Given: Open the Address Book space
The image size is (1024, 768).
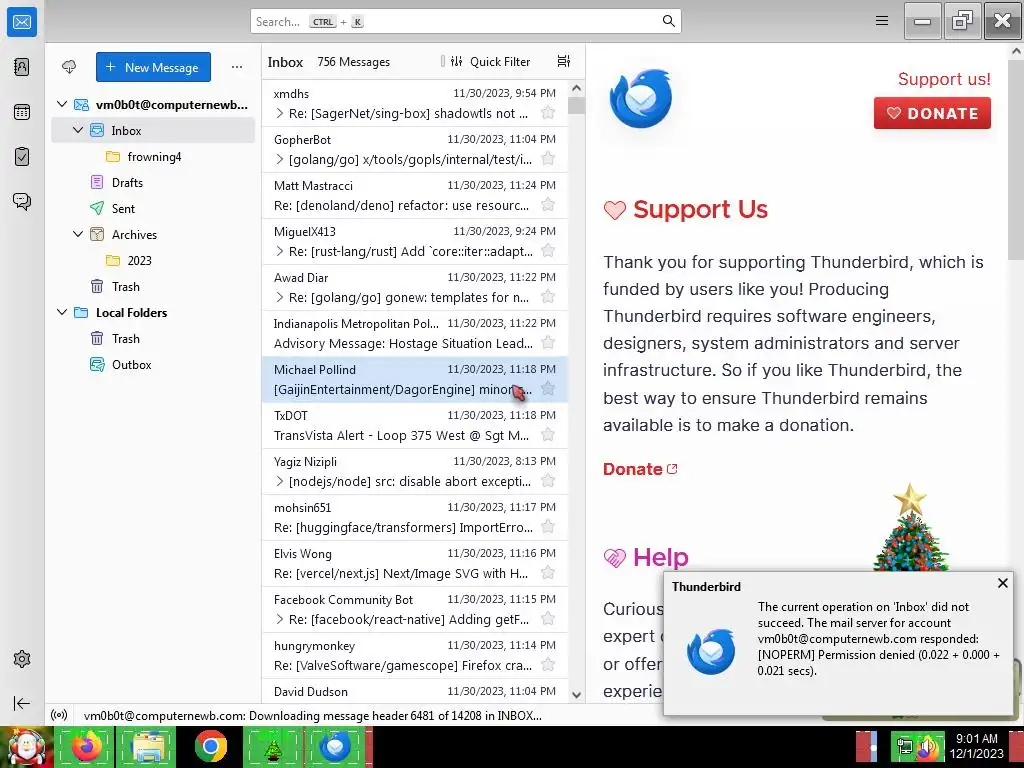Looking at the screenshot, I should [x=22, y=67].
